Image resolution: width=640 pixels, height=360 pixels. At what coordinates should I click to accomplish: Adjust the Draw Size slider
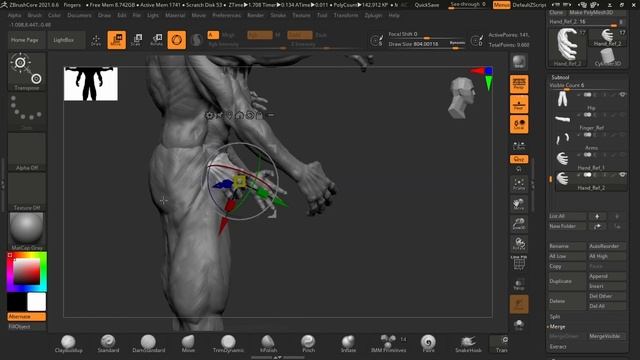426,44
